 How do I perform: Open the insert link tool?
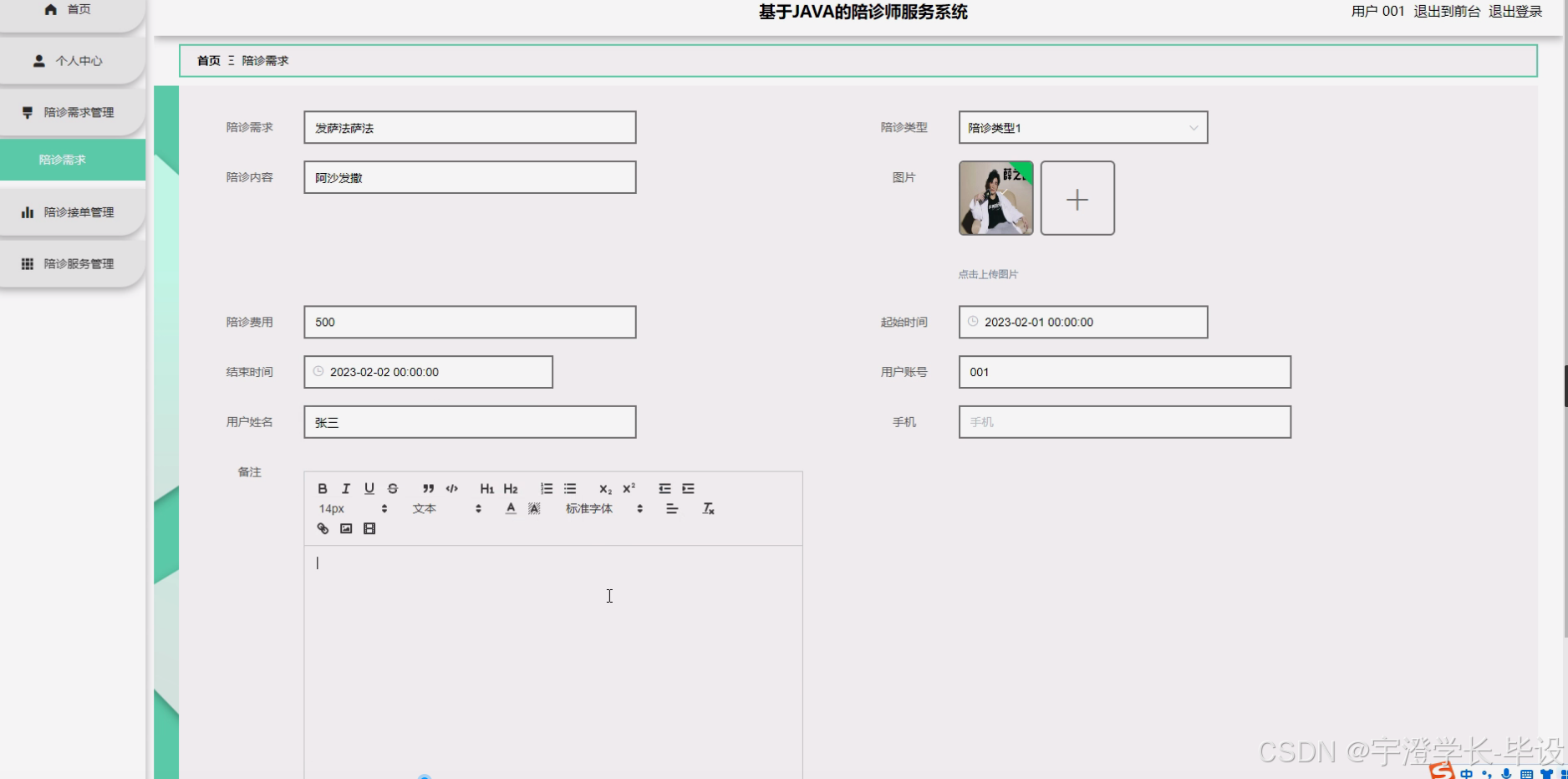coord(322,528)
